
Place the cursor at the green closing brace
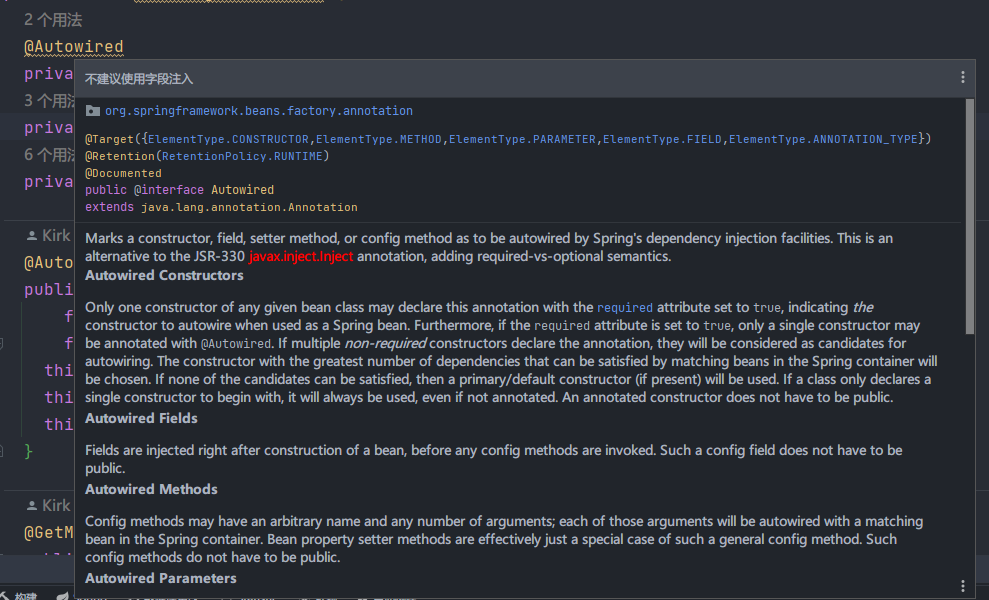tap(29, 451)
